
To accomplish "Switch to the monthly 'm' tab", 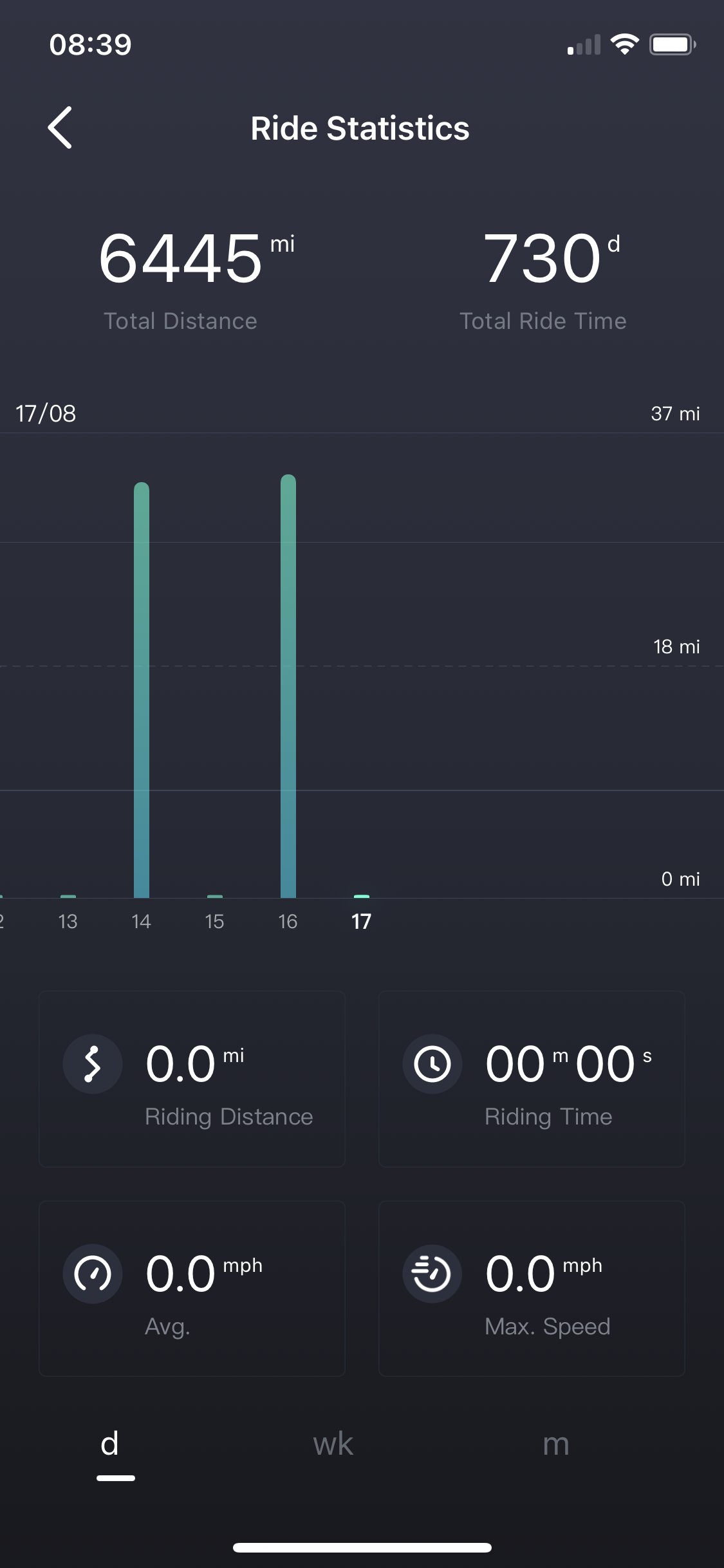I will (555, 1445).
